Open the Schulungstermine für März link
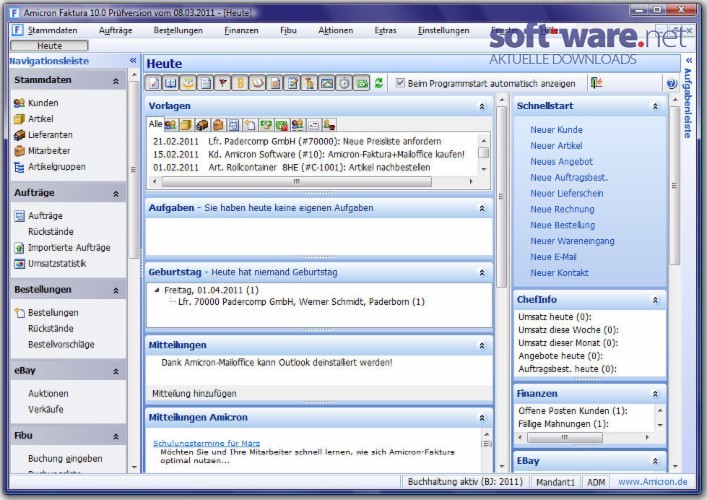 click(x=207, y=443)
